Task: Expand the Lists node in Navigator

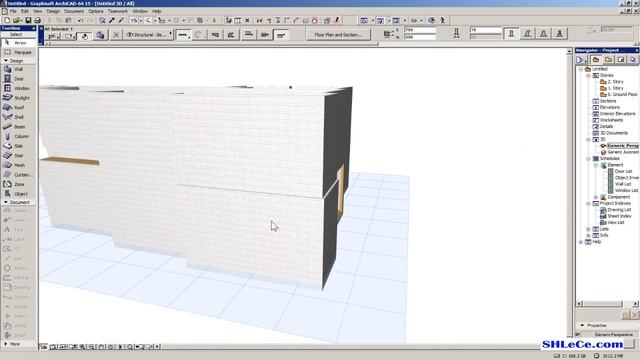Action: coord(588,229)
